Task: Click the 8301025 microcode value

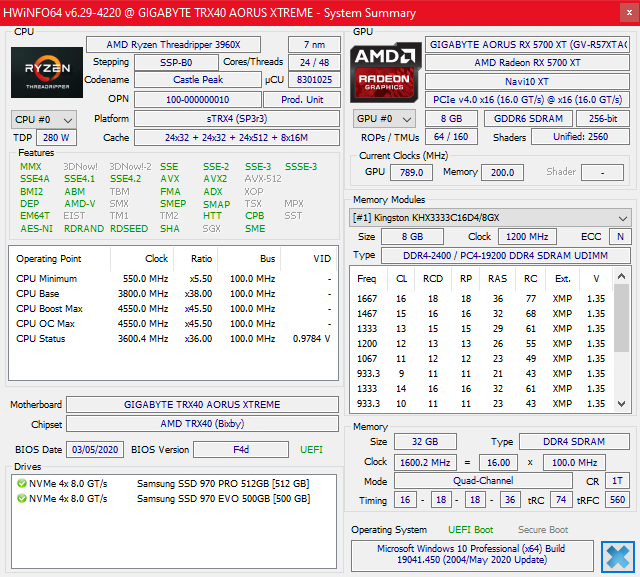Action: point(314,80)
